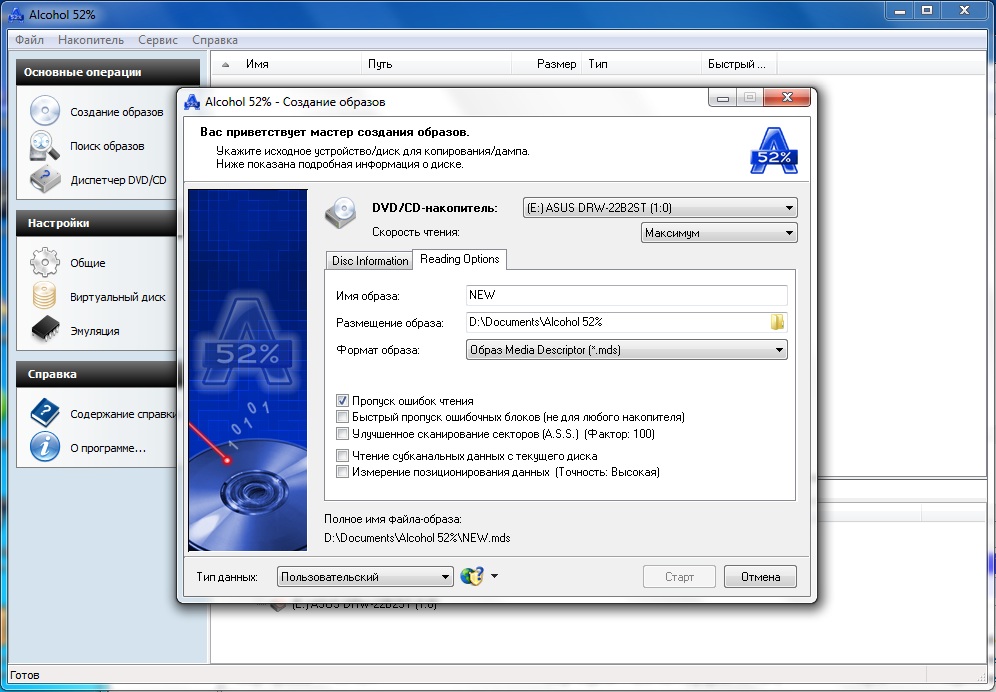
Task: Open Создание образов link in sidebar
Action: [117, 112]
